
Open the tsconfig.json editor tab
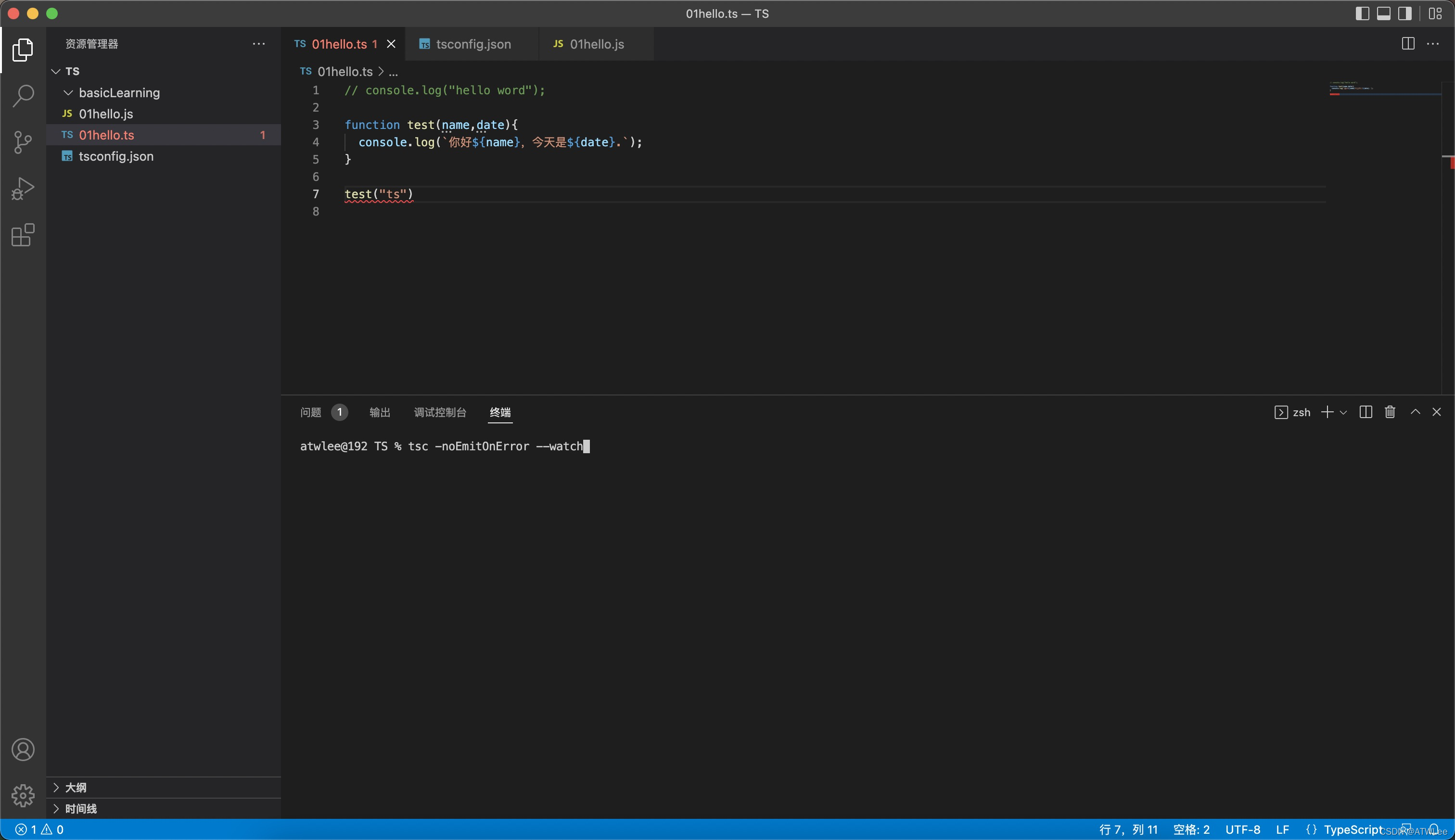pyautogui.click(x=472, y=44)
